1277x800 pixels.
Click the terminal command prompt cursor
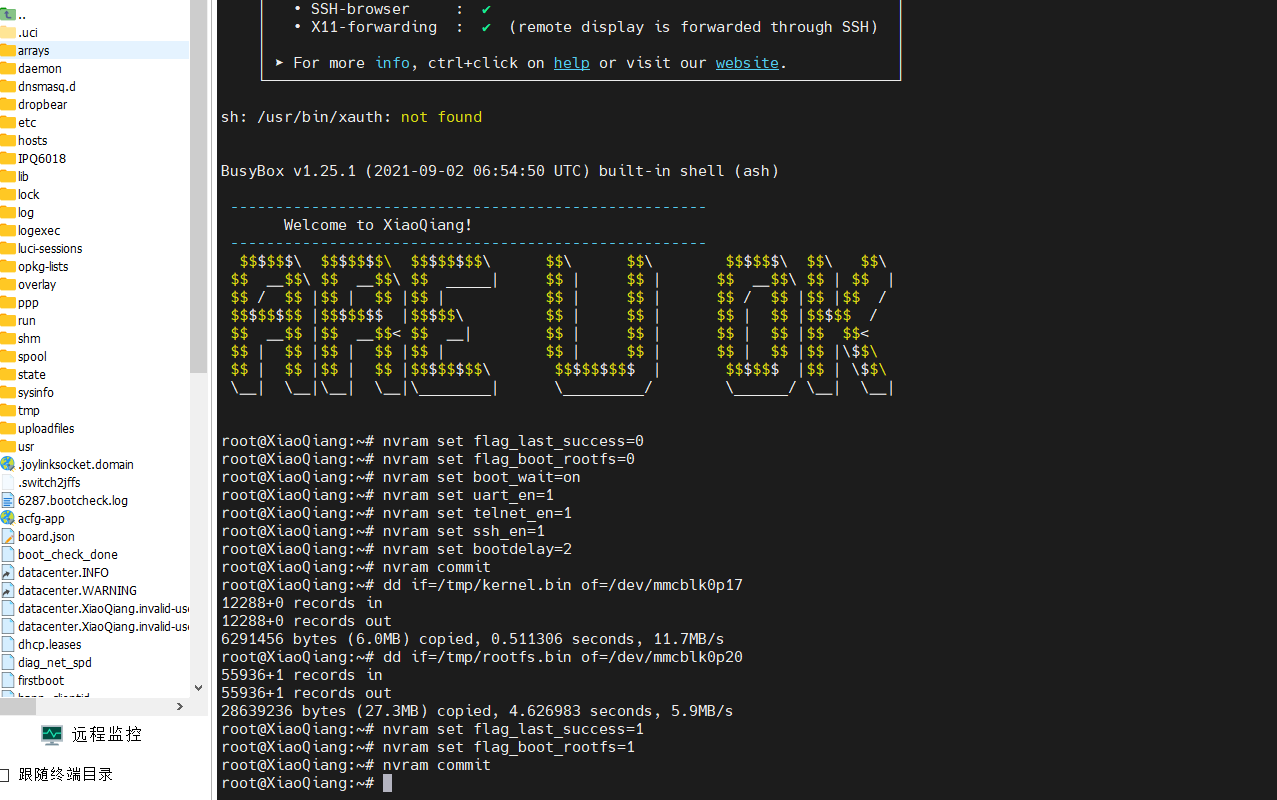pos(388,783)
